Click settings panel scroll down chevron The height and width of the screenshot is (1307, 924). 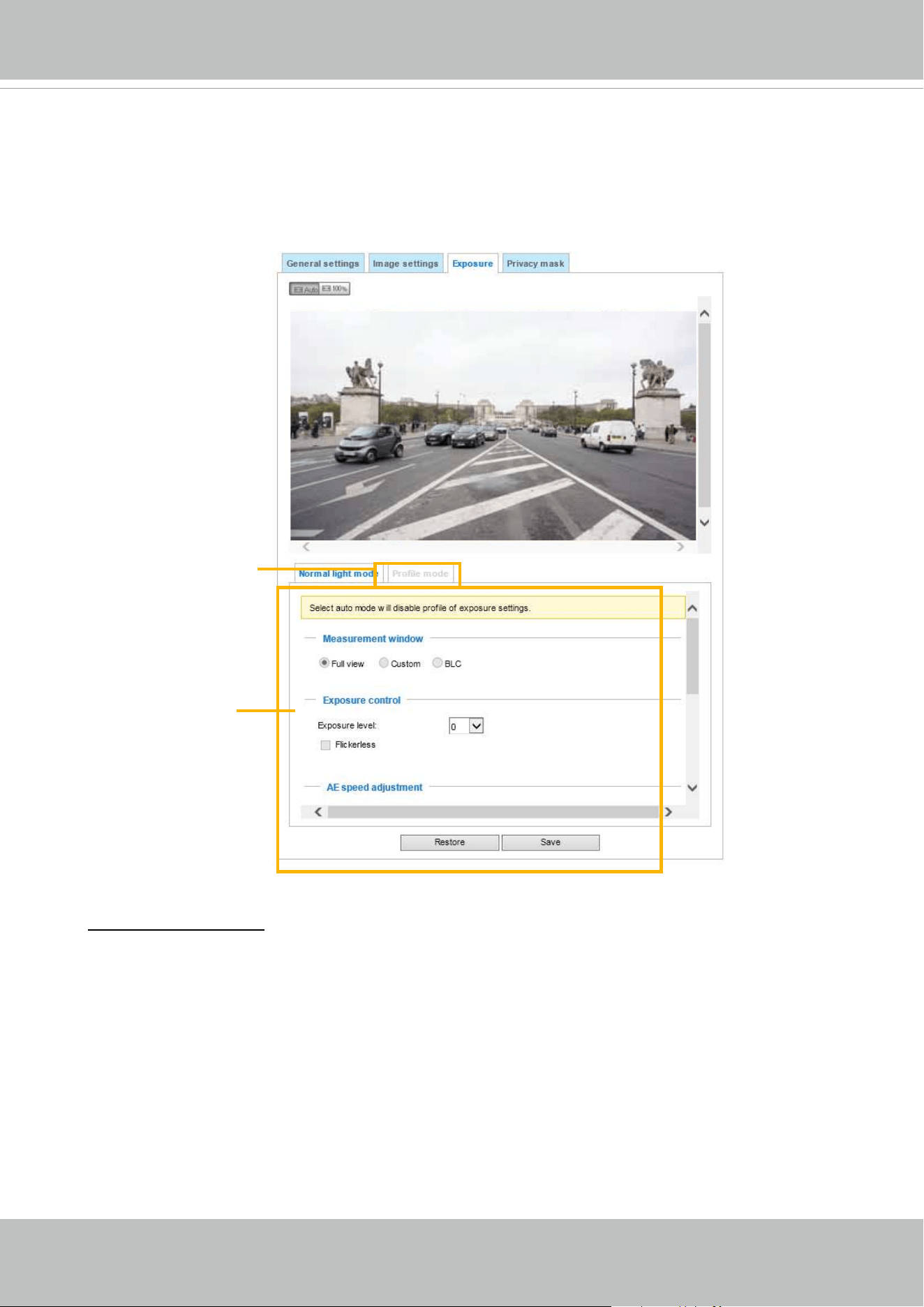[692, 788]
